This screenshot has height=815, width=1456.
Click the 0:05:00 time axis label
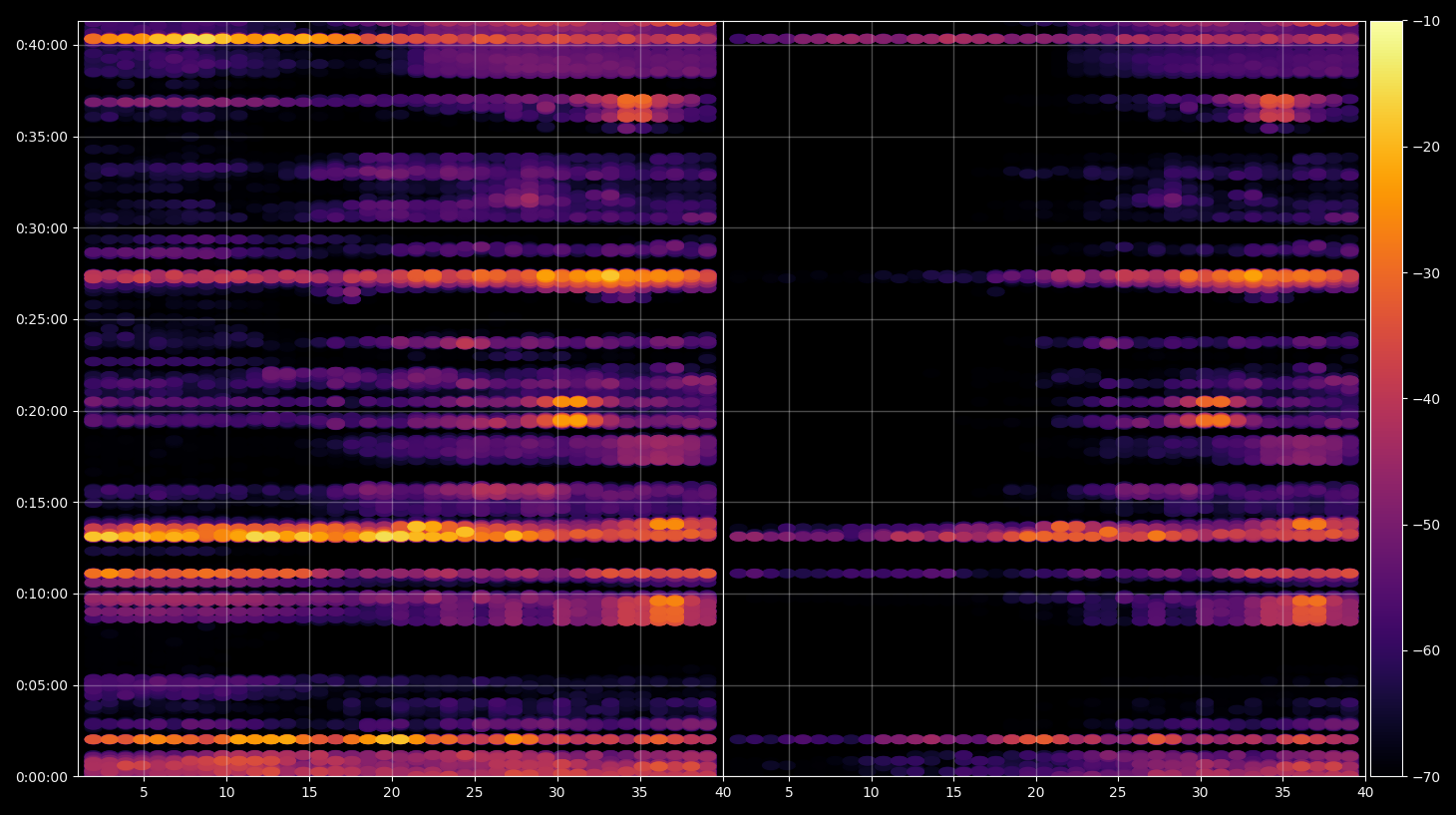point(42,685)
